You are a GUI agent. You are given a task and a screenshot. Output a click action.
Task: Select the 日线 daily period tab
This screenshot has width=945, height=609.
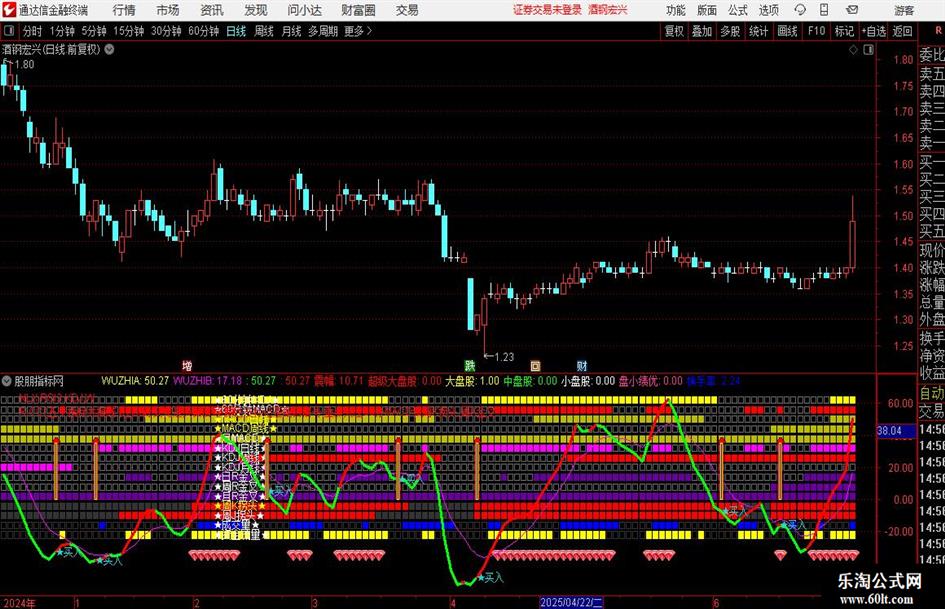[236, 31]
